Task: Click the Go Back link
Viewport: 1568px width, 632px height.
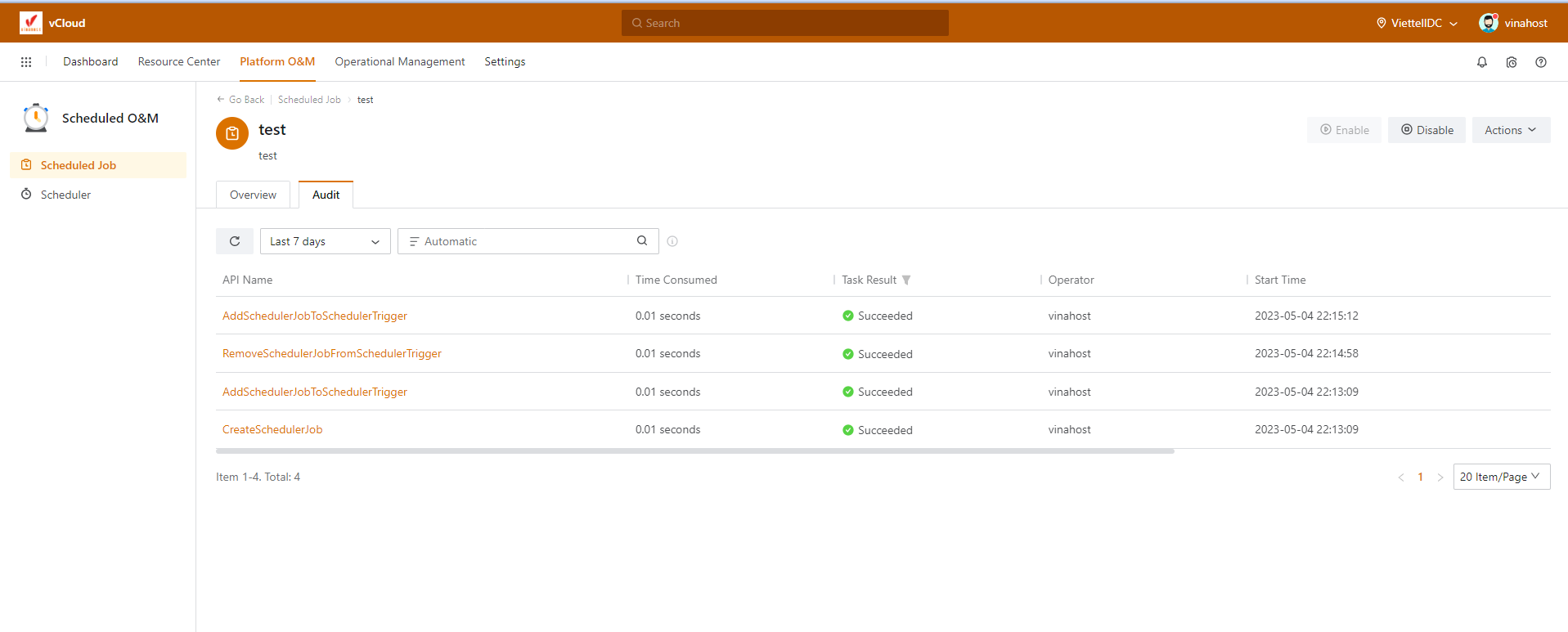Action: pos(241,100)
